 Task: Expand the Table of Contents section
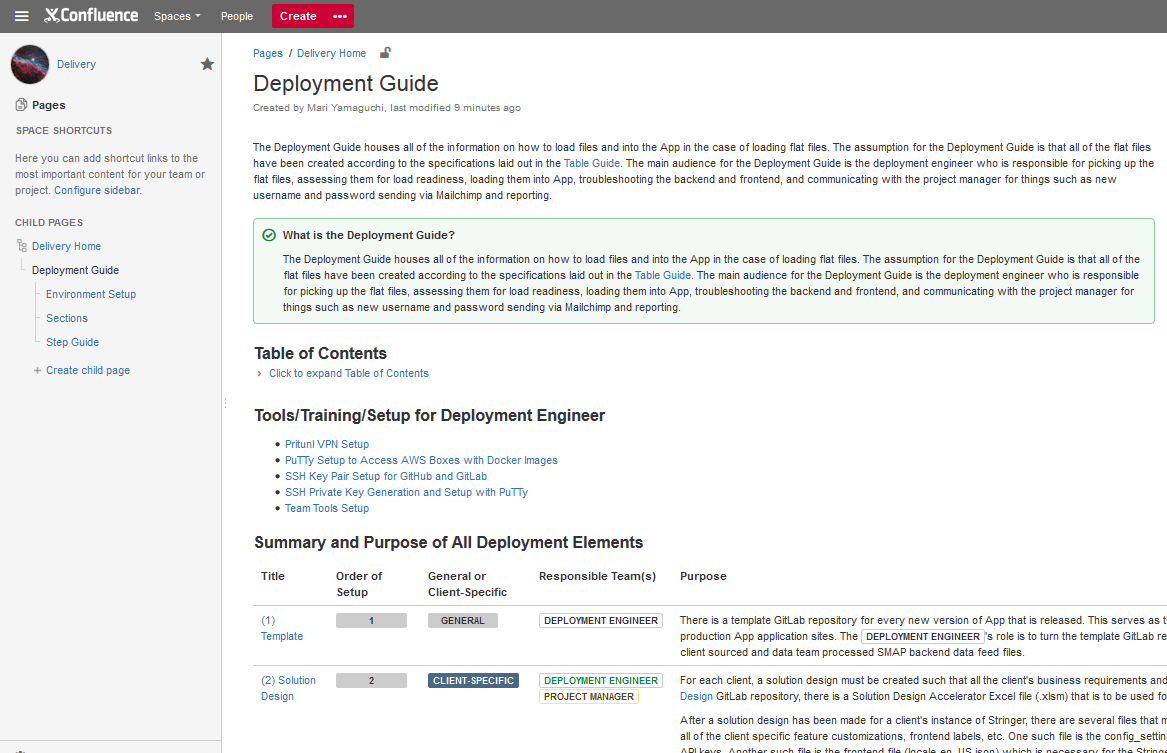point(348,373)
